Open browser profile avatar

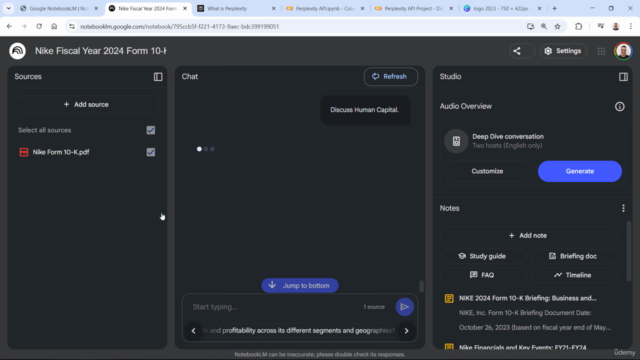616,27
